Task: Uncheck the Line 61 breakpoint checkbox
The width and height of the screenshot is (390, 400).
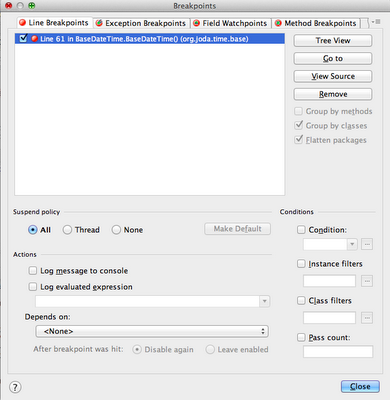Action: pos(23,38)
